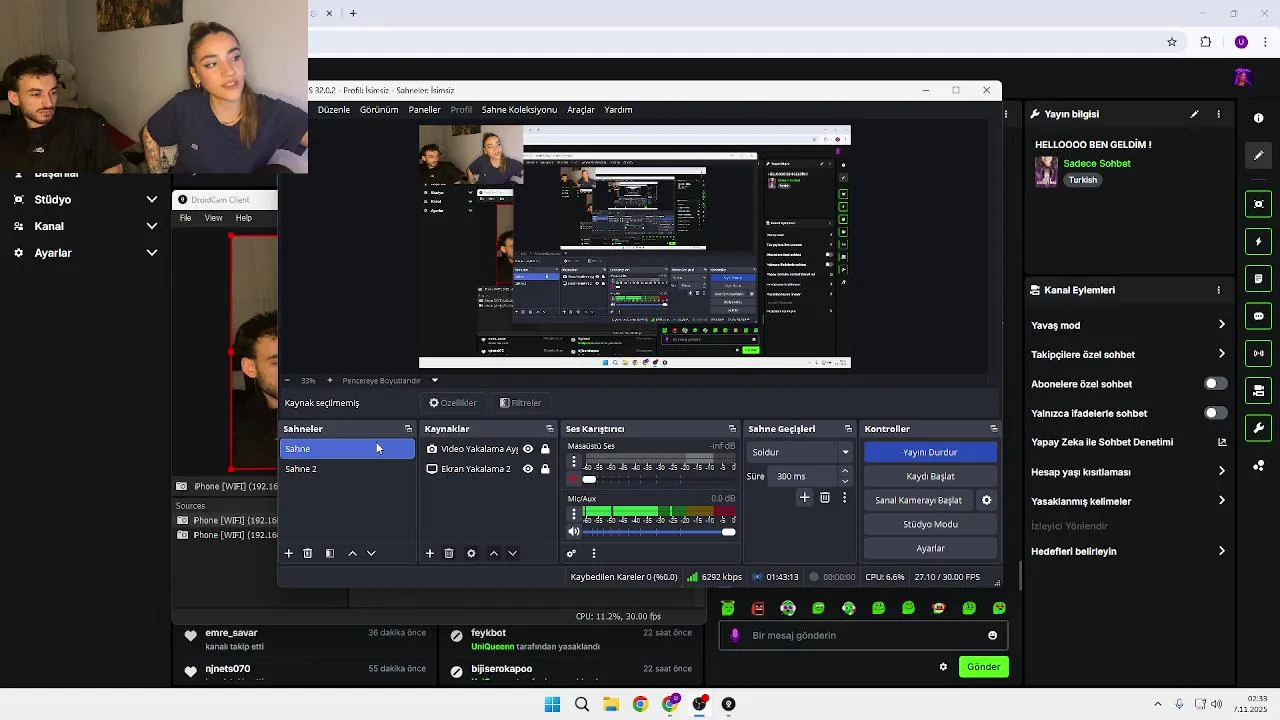Open Paneller menu in OBS
The width and height of the screenshot is (1280, 720).
[x=424, y=110]
